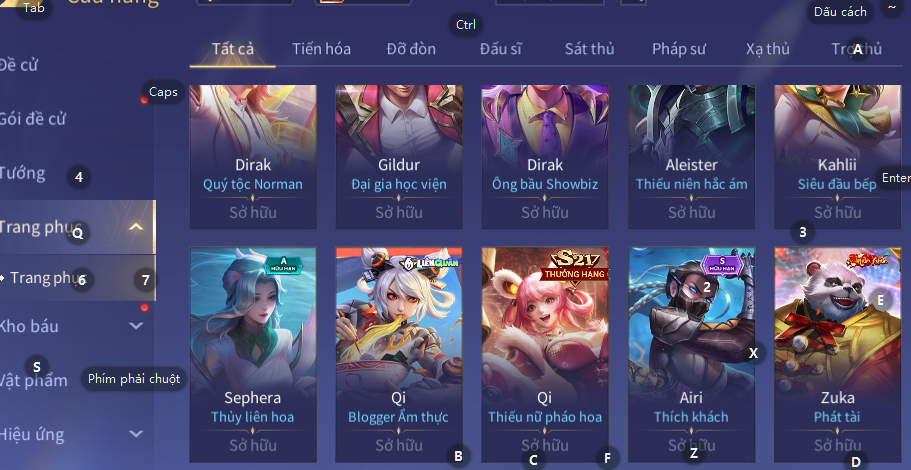Click the A Hữu hạn badge on Sephera
The image size is (911, 470).
coord(284,265)
